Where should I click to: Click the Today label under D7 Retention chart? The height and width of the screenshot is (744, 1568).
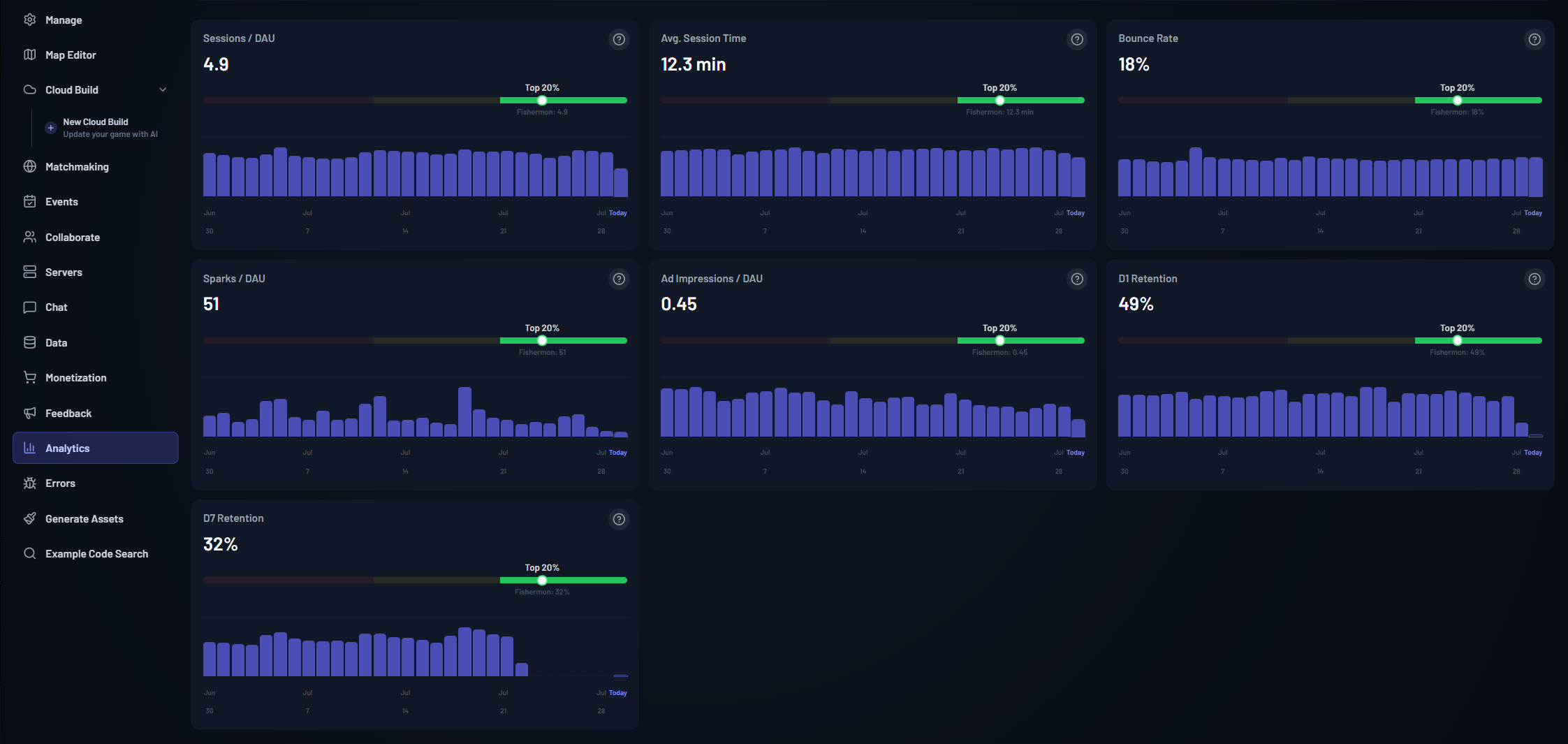point(618,693)
